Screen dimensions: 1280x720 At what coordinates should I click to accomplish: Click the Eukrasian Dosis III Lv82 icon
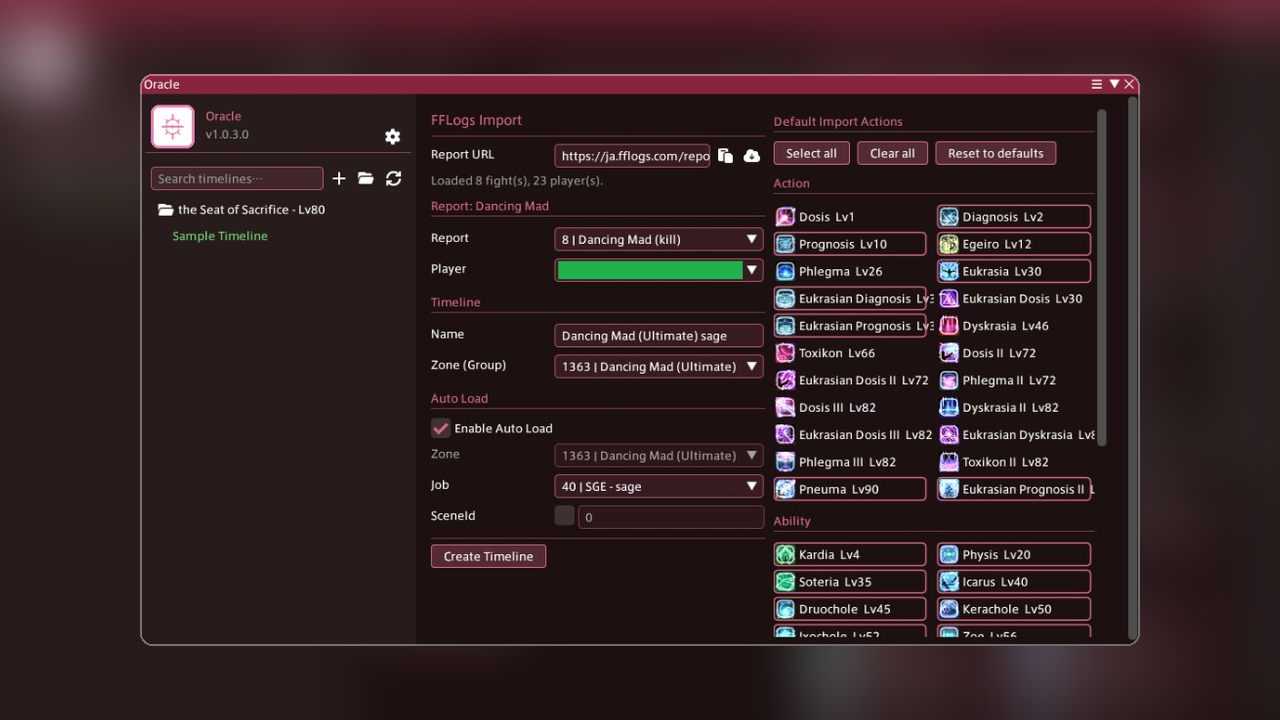(786, 435)
